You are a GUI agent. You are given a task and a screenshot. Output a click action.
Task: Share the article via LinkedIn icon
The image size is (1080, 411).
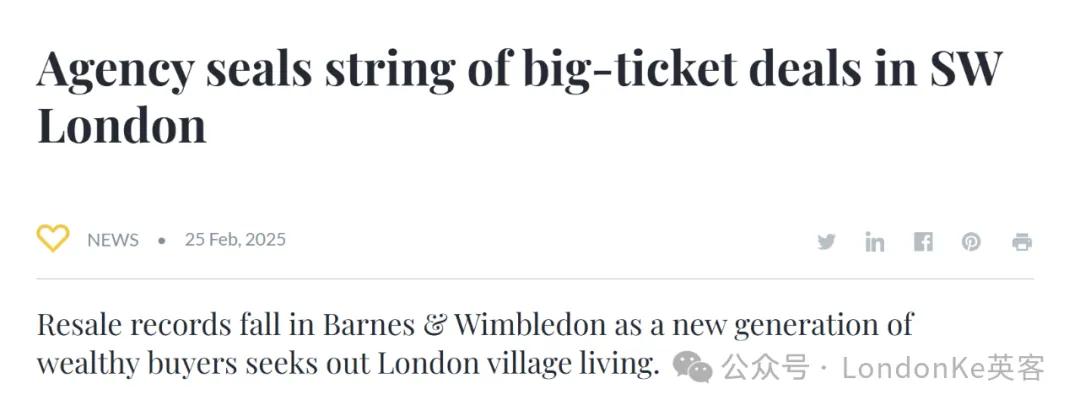875,242
